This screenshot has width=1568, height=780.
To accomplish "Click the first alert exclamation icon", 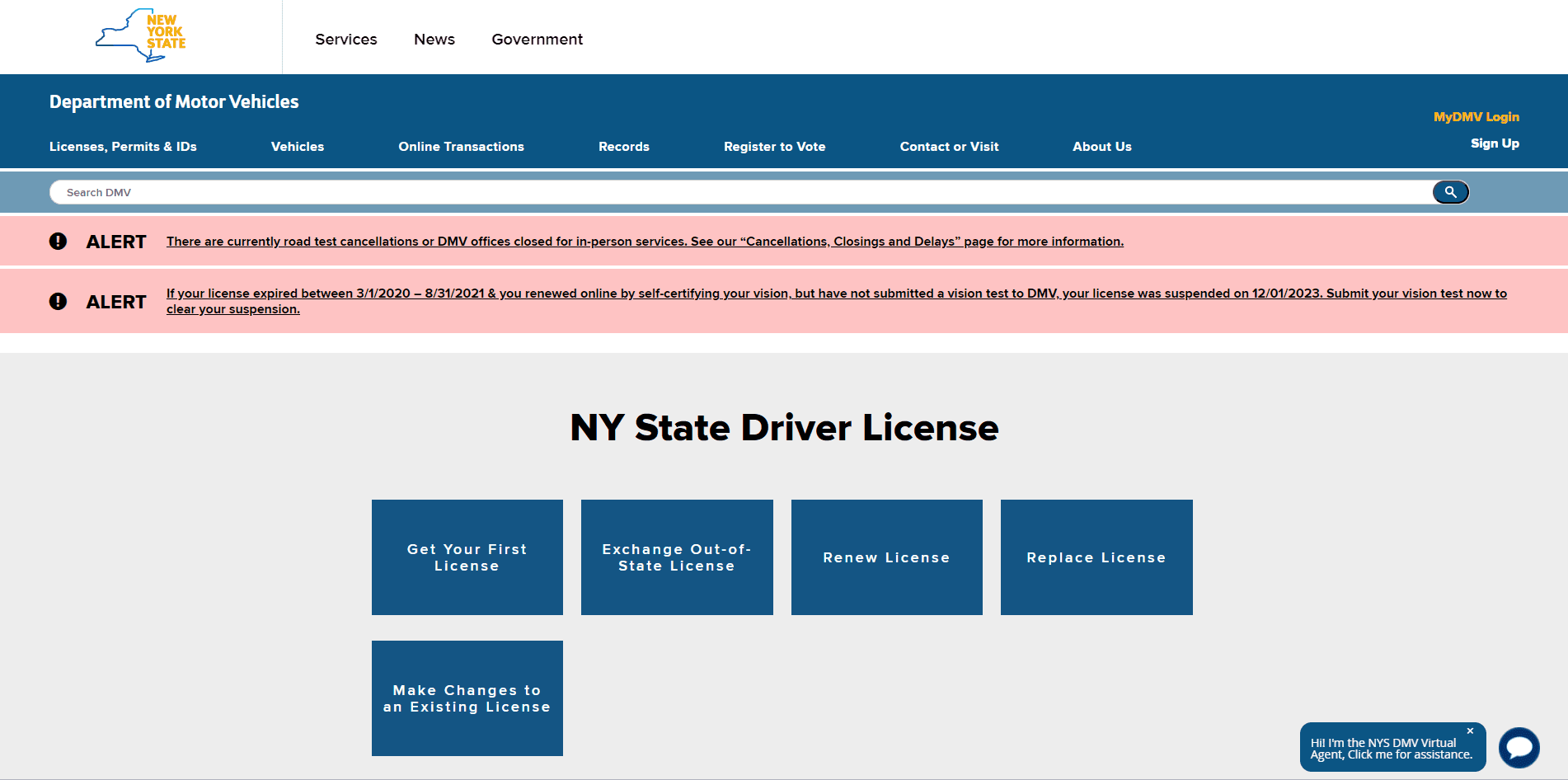I will click(x=58, y=241).
